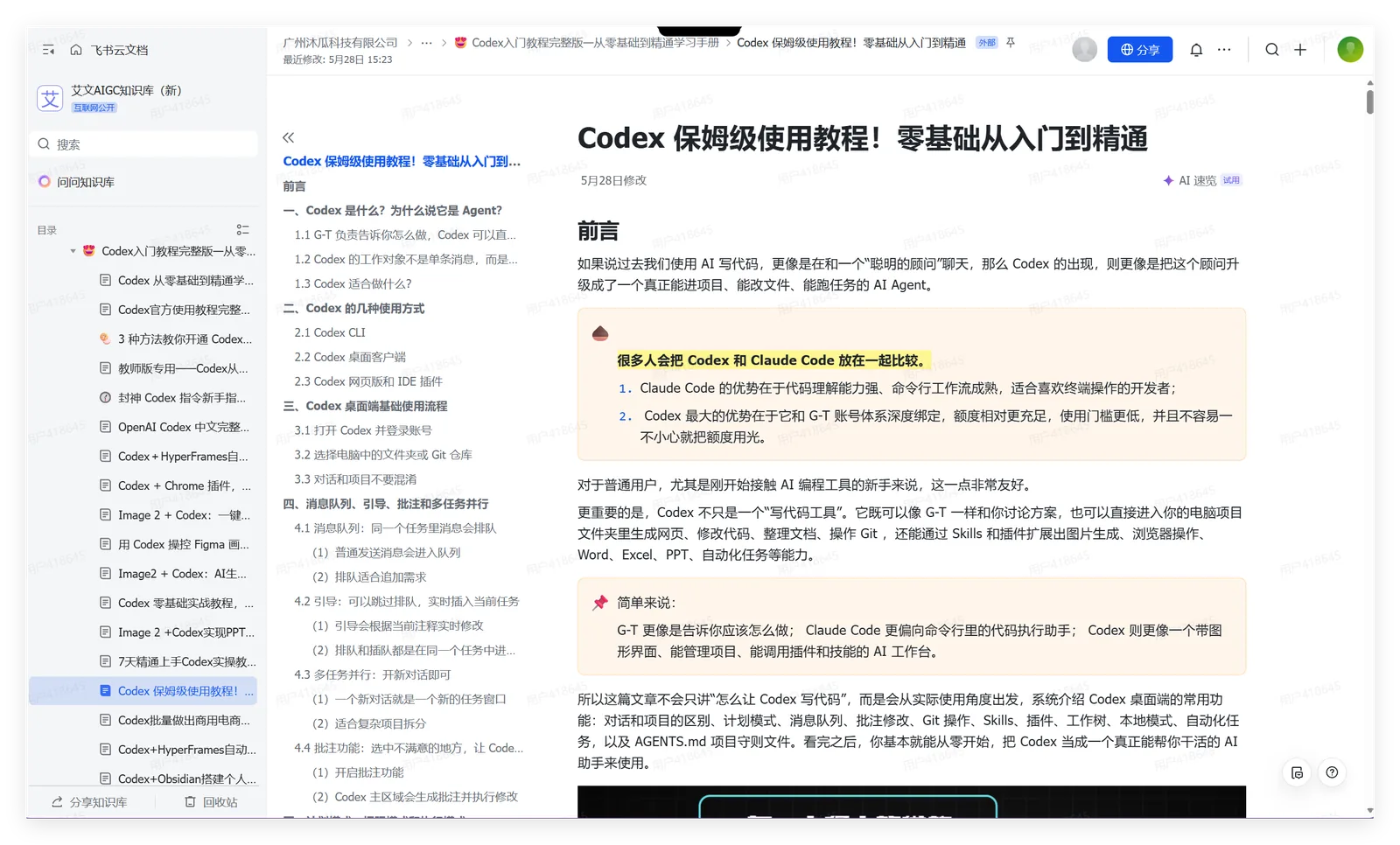Focus the 搜索 search field
Image resolution: width=1400 pixels, height=845 pixels.
[x=143, y=144]
